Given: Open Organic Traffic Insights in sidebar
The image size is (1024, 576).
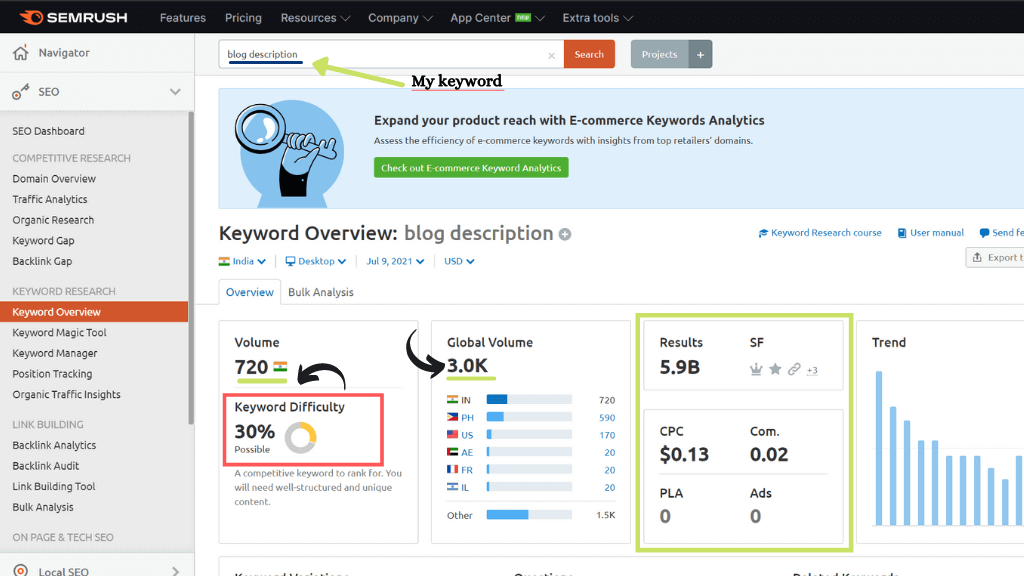Looking at the screenshot, I should coord(67,394).
